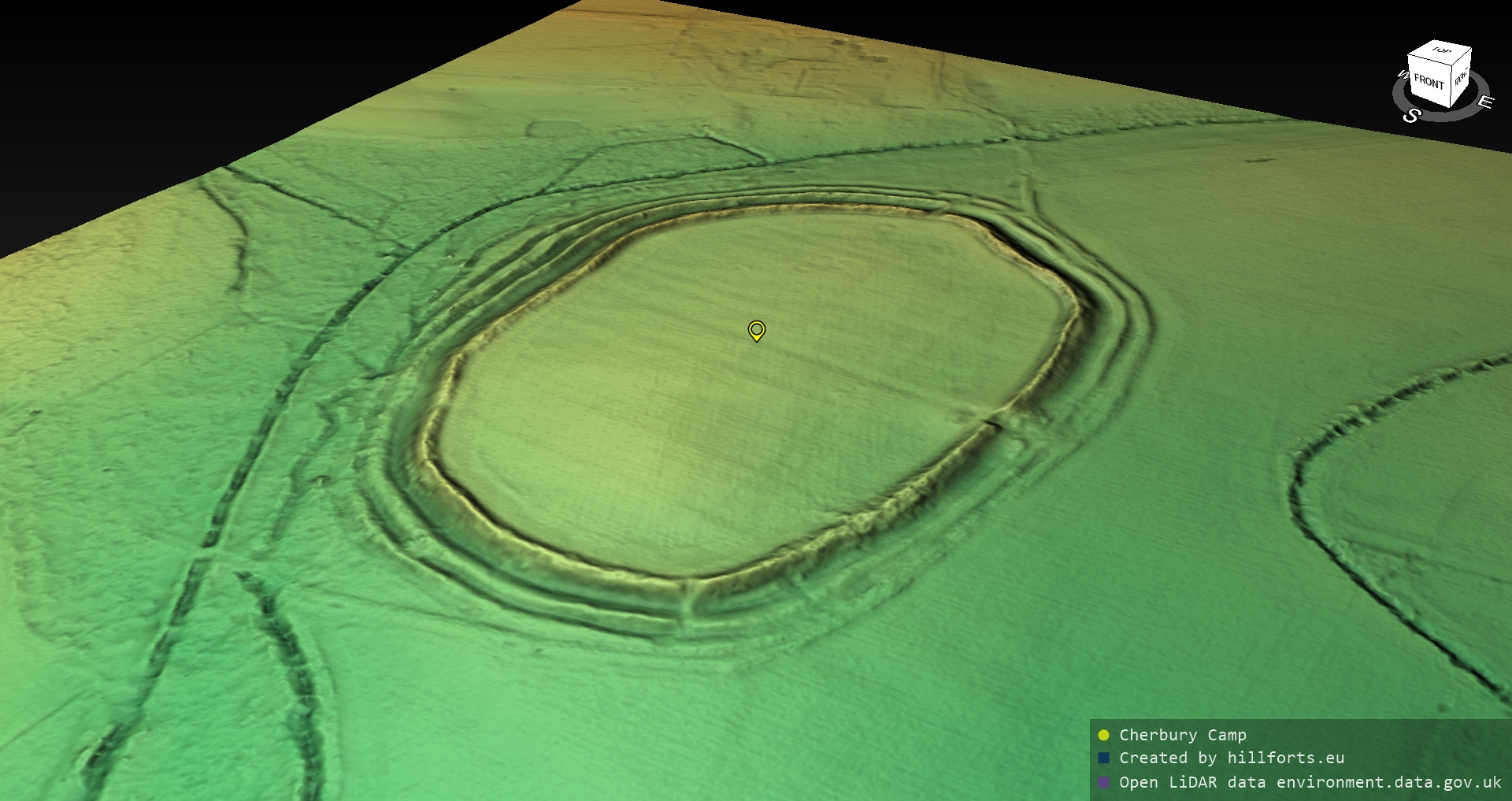Image resolution: width=1512 pixels, height=801 pixels.
Task: Click the FRONT face of the view cube
Action: click(x=1429, y=82)
